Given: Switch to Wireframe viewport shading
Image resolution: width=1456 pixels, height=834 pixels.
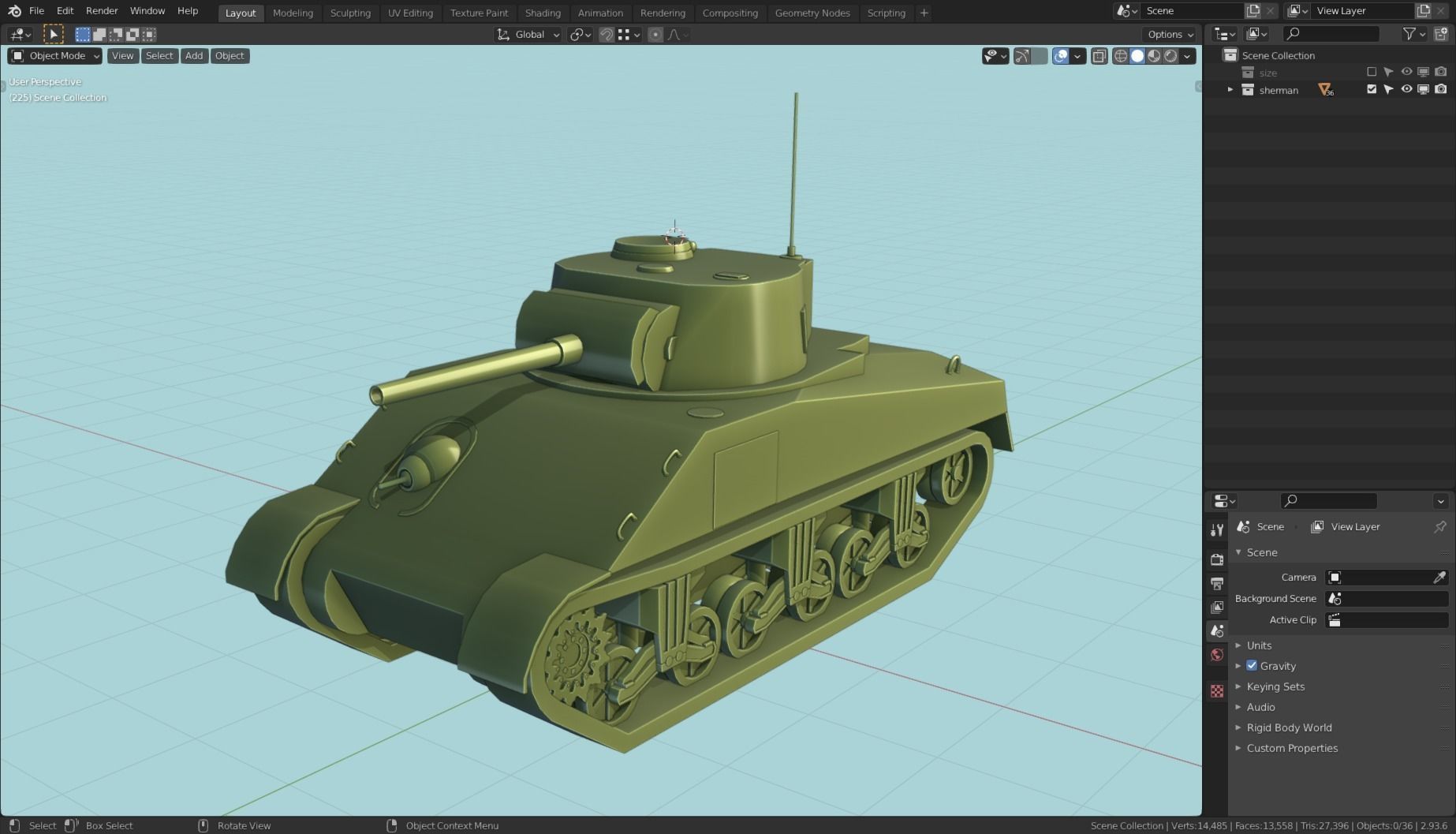Looking at the screenshot, I should pyautogui.click(x=1121, y=56).
